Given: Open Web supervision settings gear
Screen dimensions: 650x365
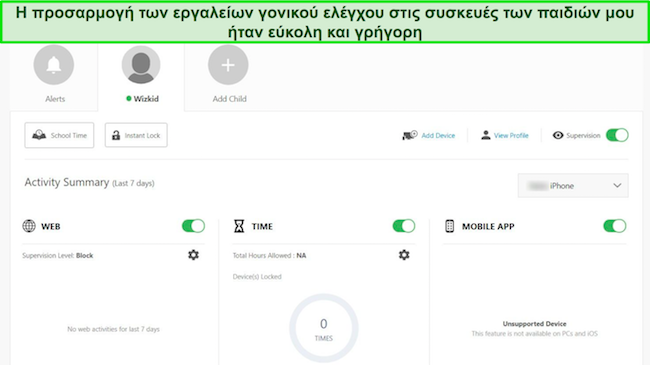Looking at the screenshot, I should pyautogui.click(x=193, y=255).
